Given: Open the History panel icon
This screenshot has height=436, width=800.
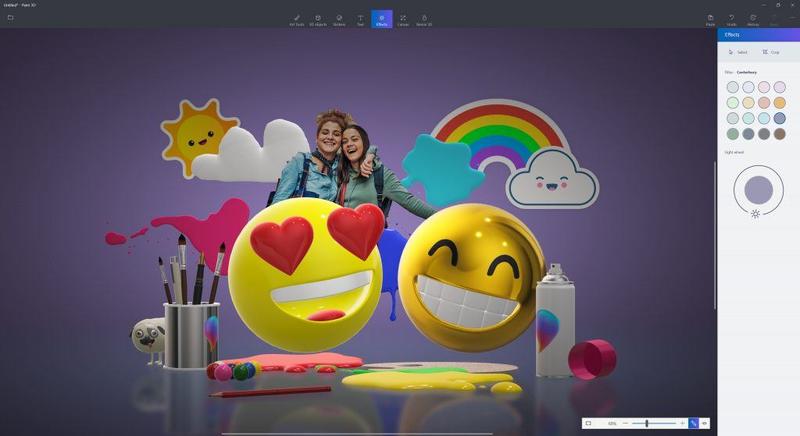Looking at the screenshot, I should click(753, 19).
